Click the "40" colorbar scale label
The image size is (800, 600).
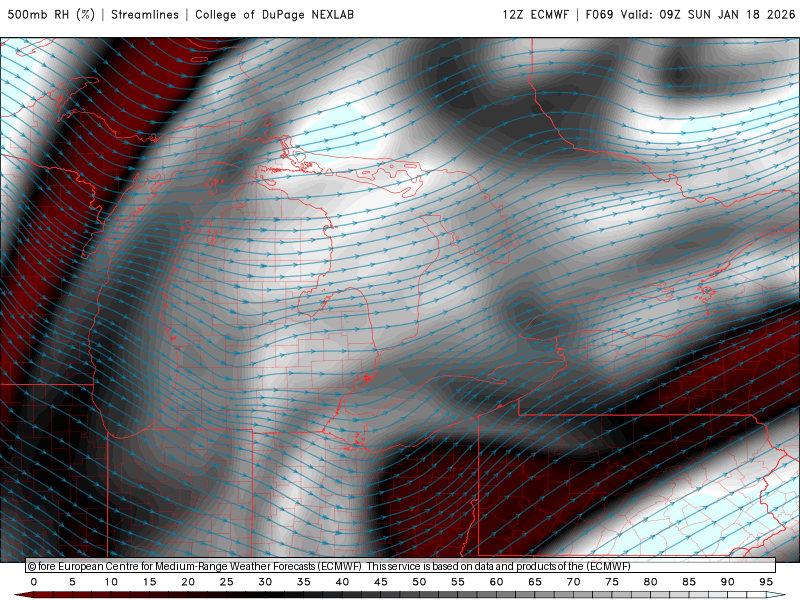[342, 582]
